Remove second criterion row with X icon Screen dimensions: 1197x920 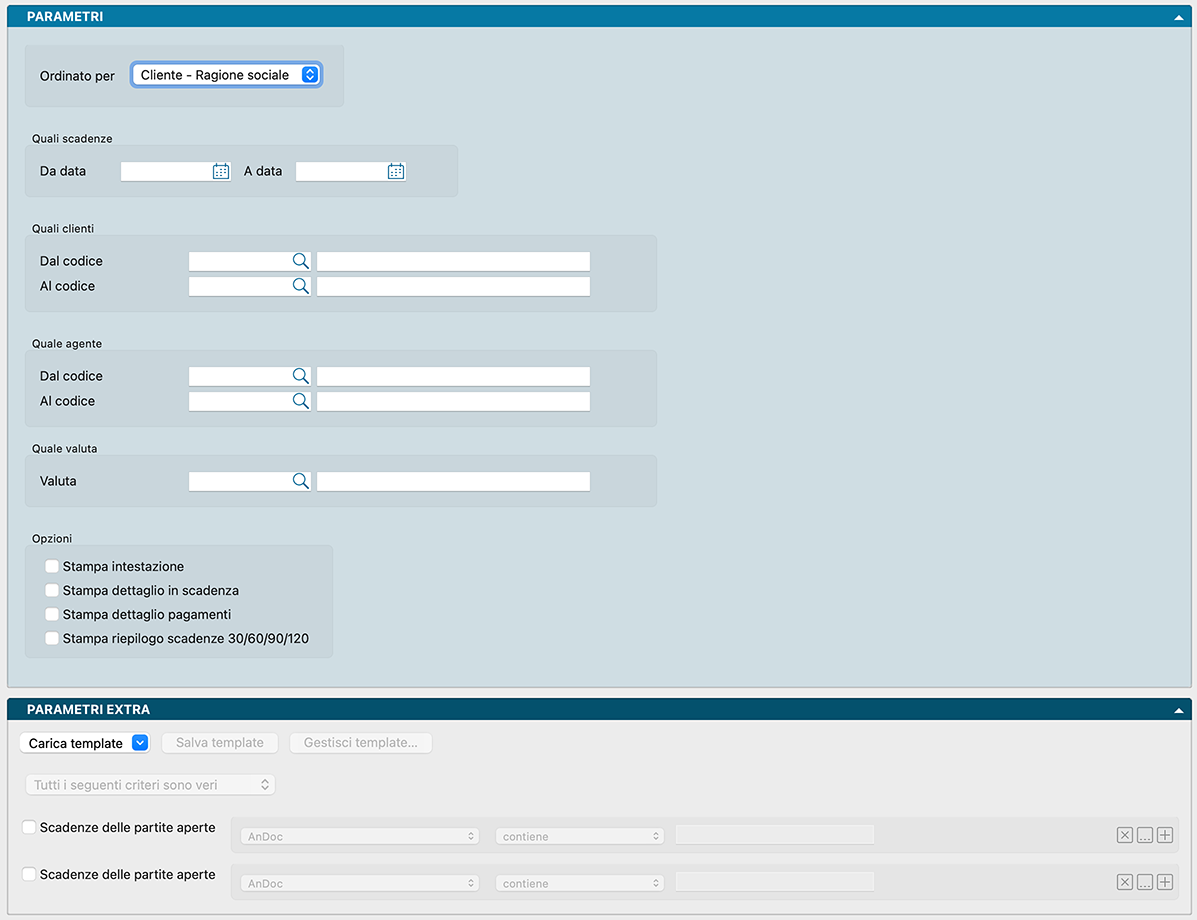click(1125, 882)
